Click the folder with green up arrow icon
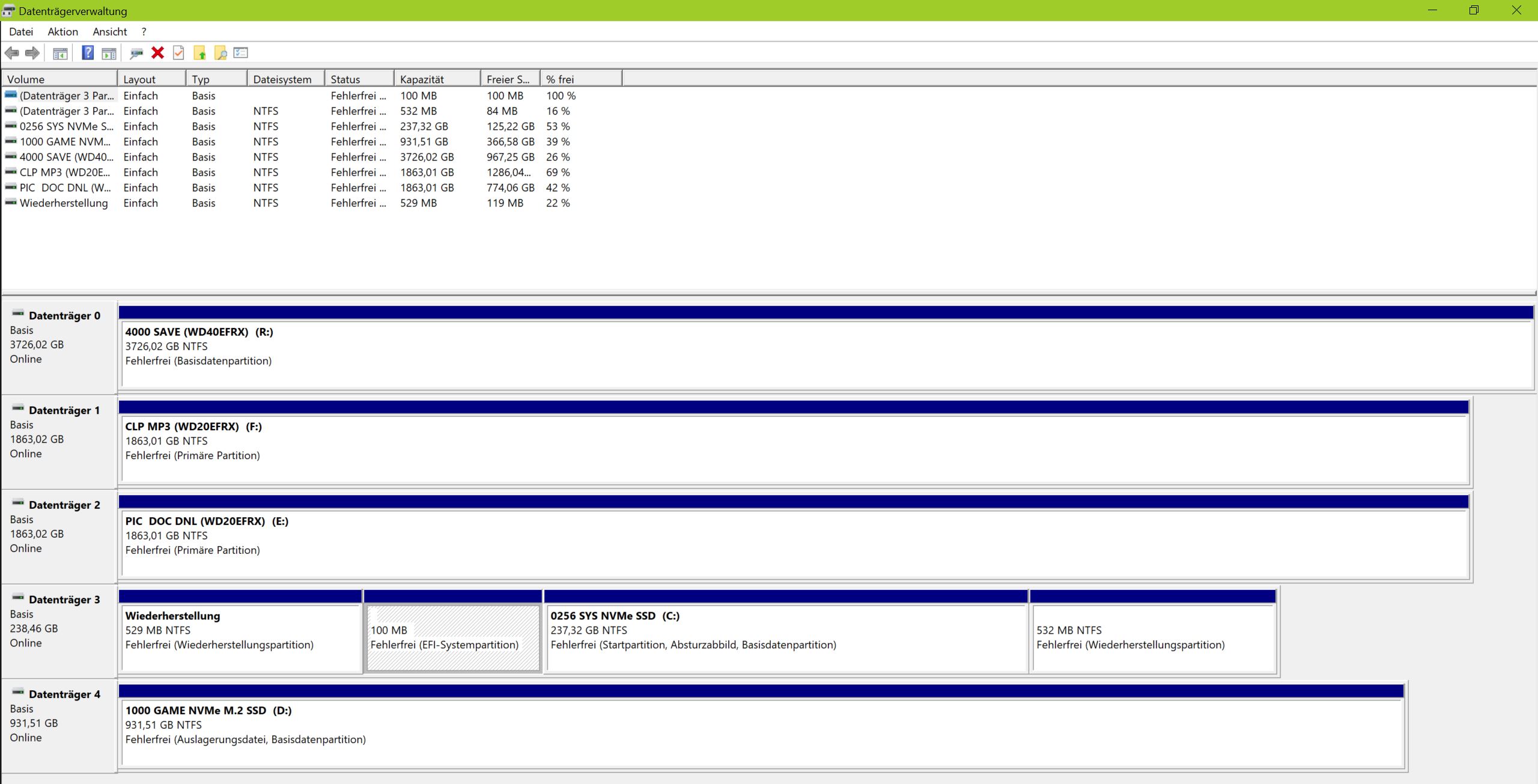1538x784 pixels. coord(199,53)
